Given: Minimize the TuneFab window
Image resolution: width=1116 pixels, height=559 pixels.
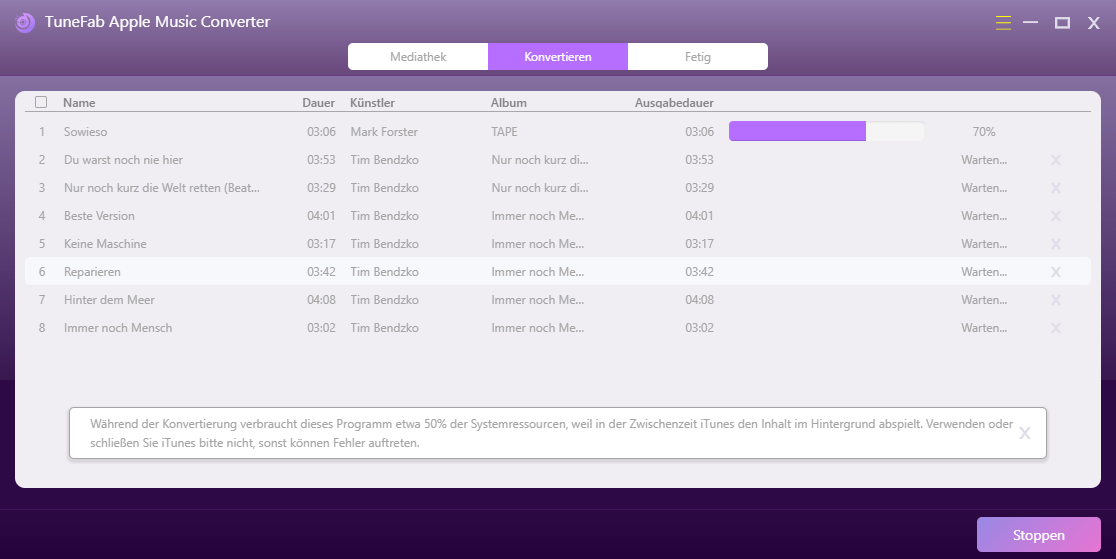Looking at the screenshot, I should [x=1031, y=23].
